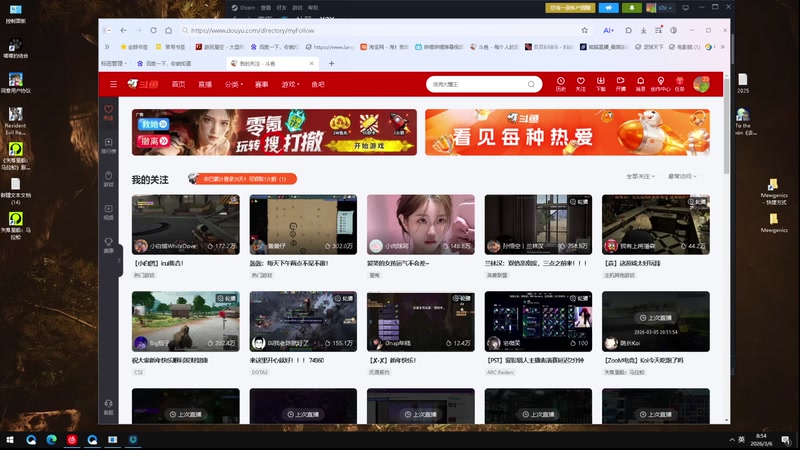Open the 小白鸽WhiteDove stream thumbnail
The image size is (800, 450).
[186, 224]
